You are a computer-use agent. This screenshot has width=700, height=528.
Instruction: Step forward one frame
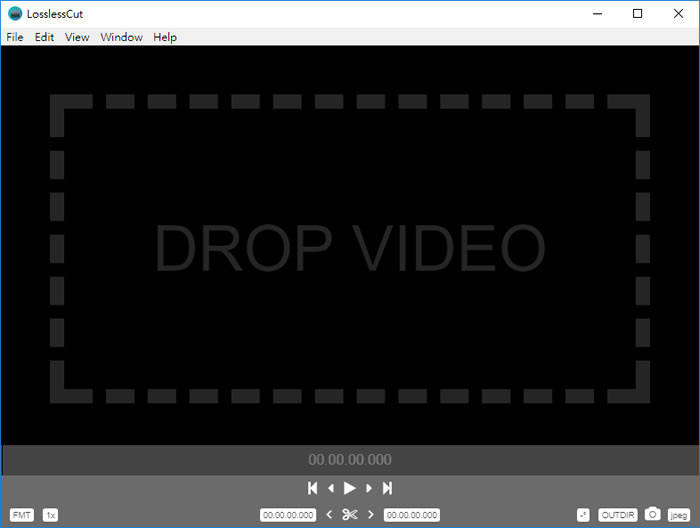(369, 488)
